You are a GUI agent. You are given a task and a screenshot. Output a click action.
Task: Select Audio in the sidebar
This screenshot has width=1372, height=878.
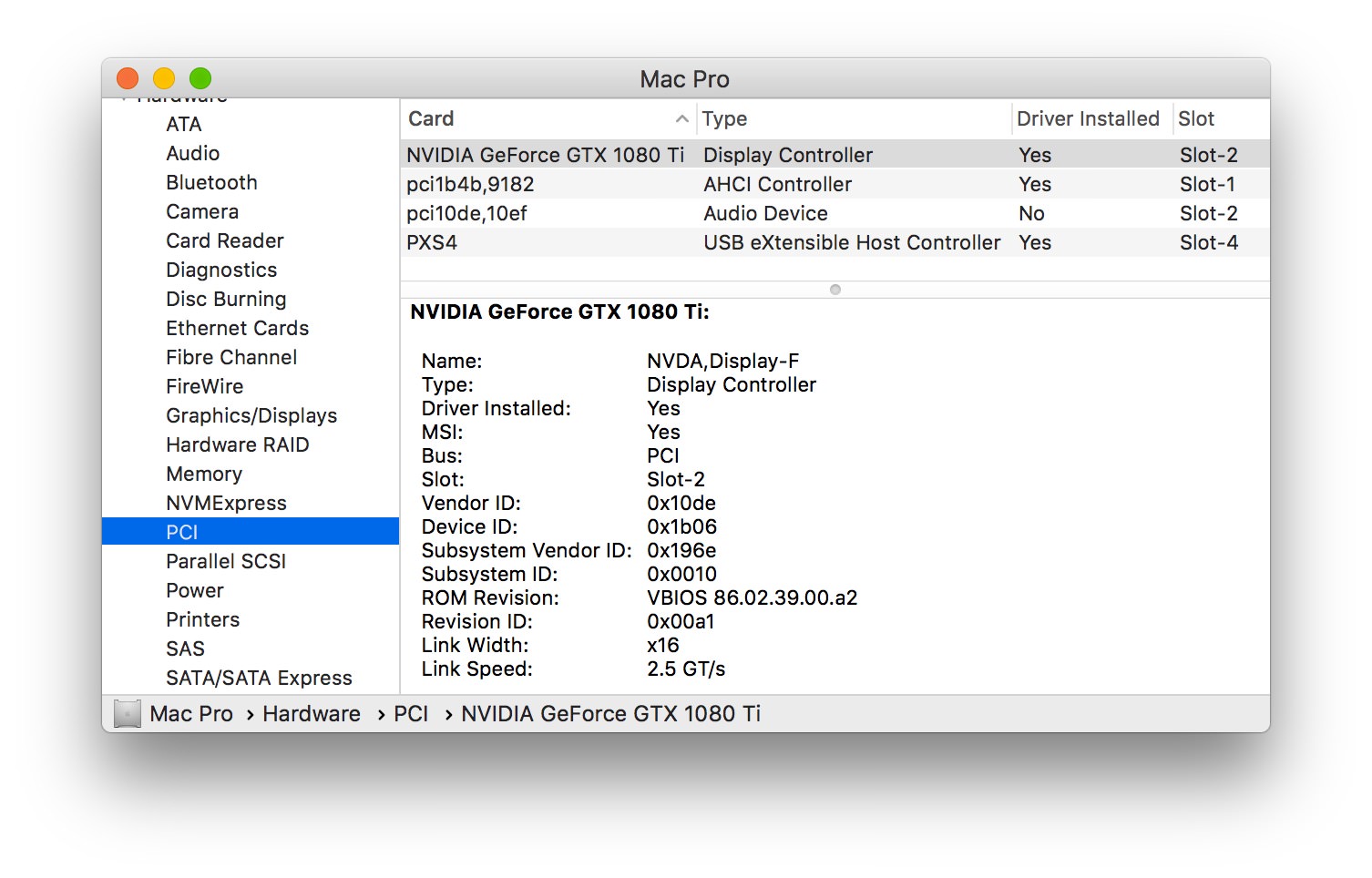(192, 153)
